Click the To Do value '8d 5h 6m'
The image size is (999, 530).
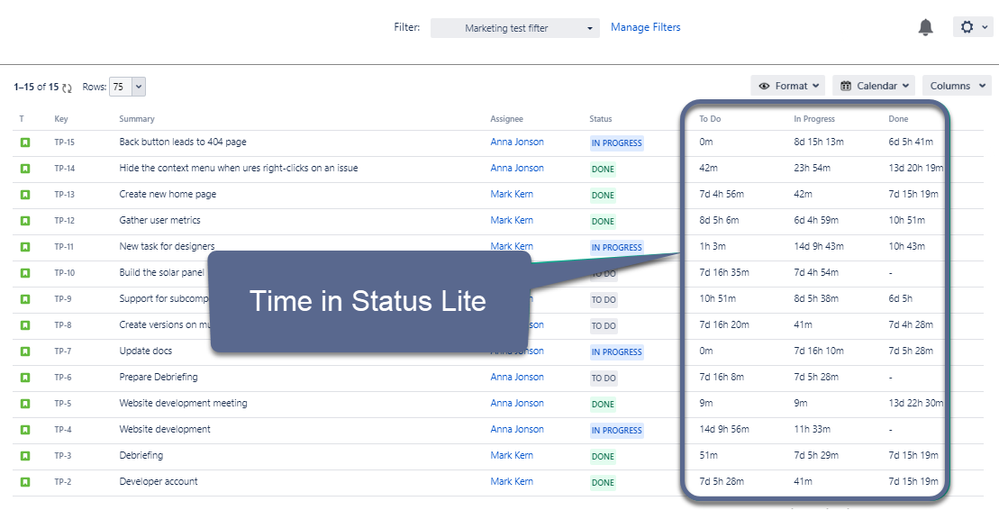719,220
